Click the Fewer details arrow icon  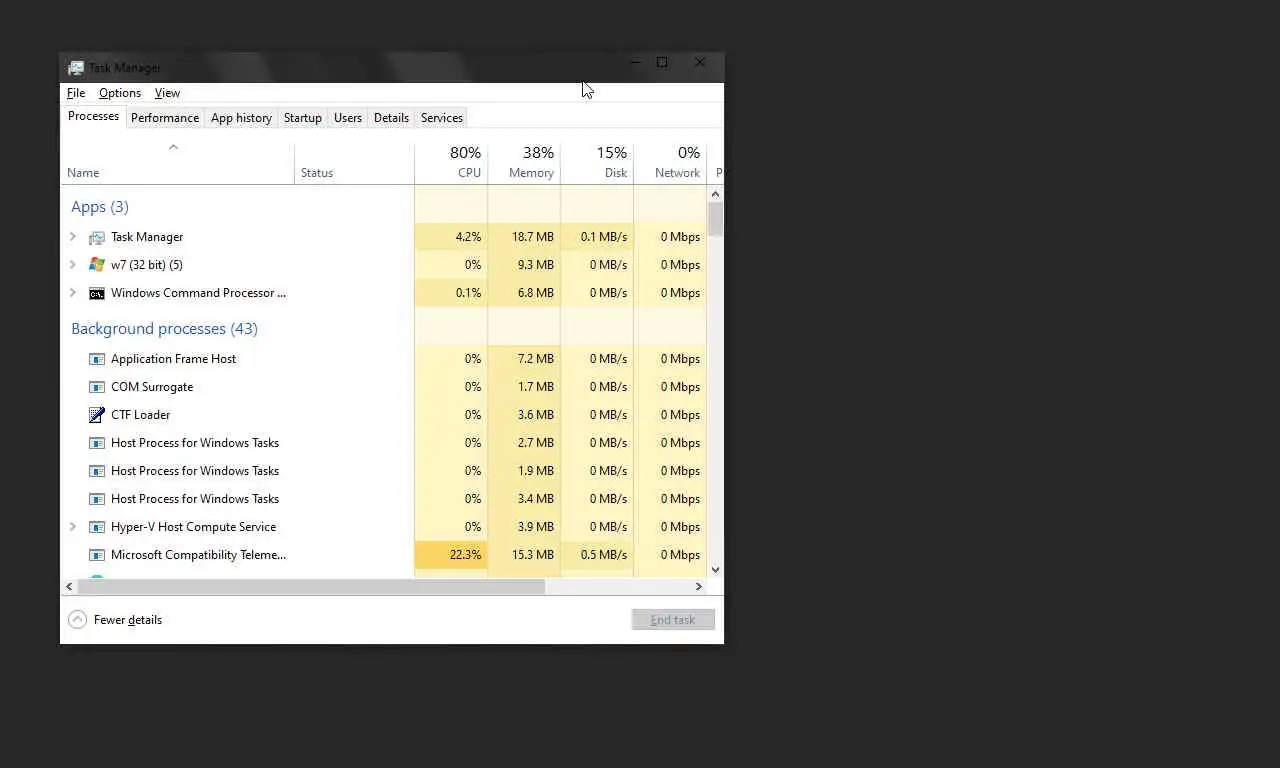coord(77,620)
